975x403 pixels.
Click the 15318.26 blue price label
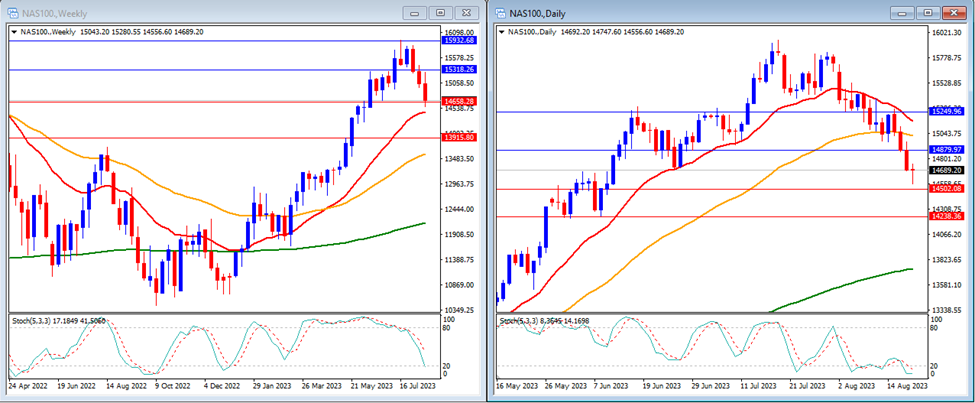(458, 70)
